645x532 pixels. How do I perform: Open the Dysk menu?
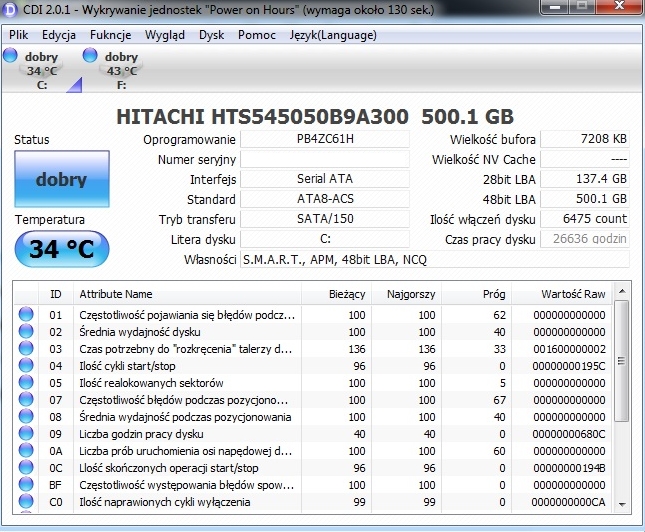point(211,35)
